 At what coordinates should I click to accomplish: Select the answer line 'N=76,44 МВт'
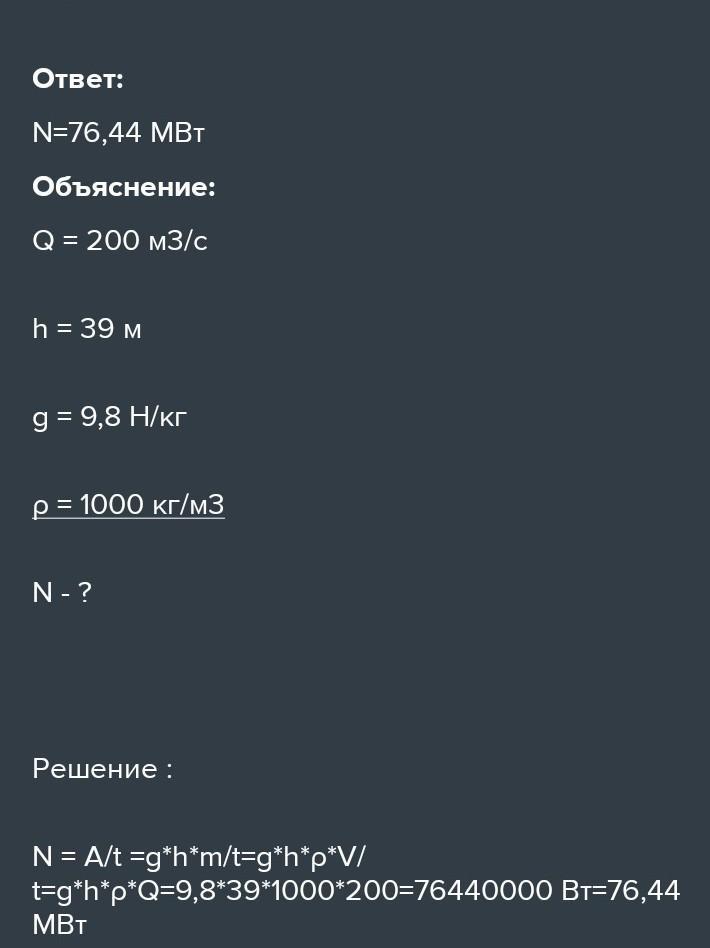tap(119, 132)
